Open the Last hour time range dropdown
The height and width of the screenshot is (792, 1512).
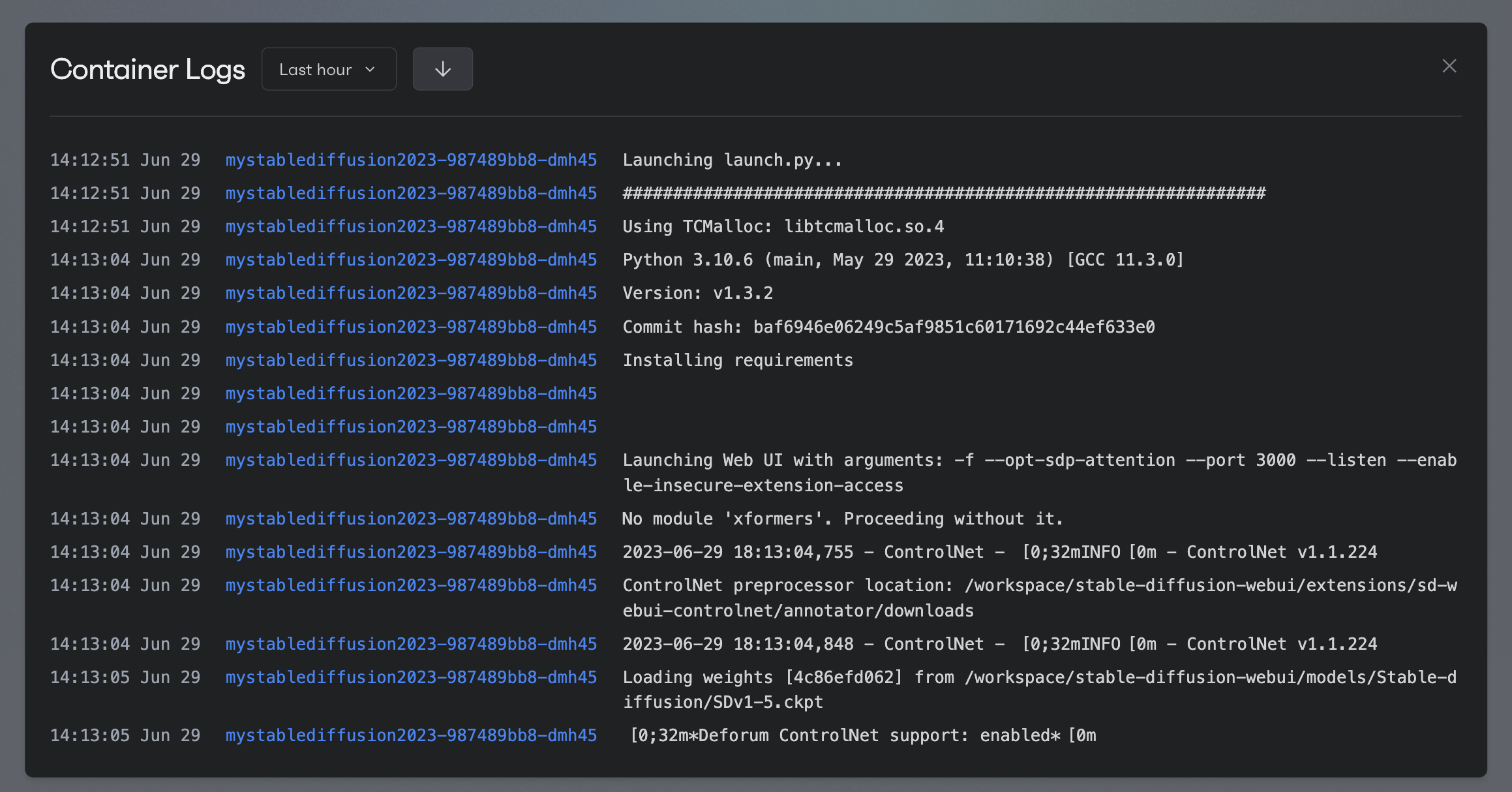coord(328,69)
